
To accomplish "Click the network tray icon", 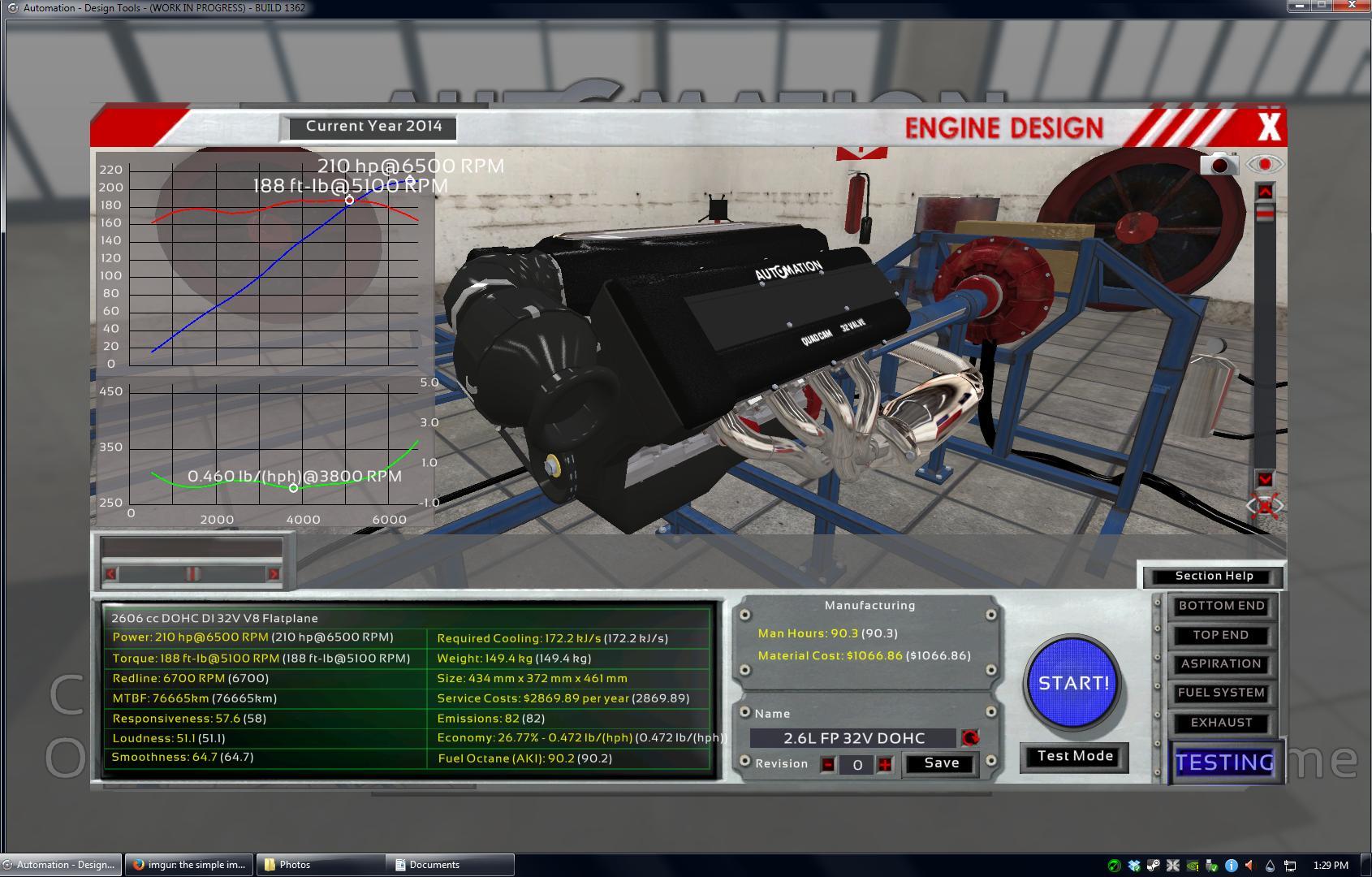I will 1289,866.
